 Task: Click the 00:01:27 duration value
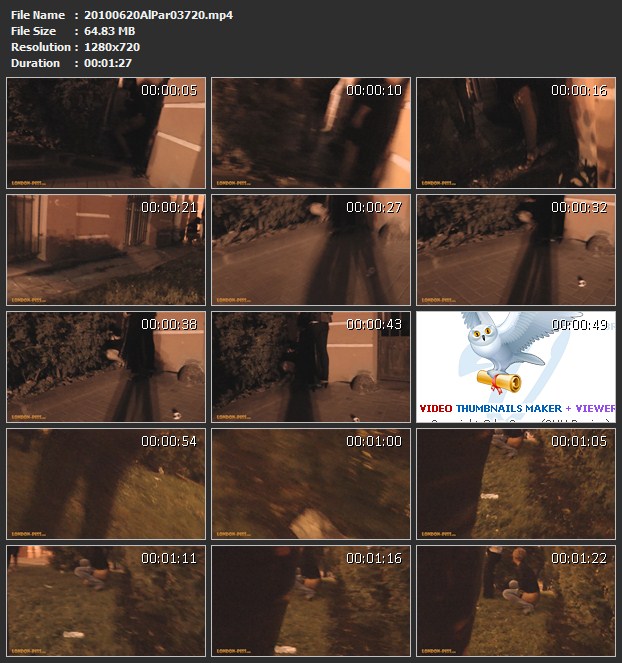109,63
